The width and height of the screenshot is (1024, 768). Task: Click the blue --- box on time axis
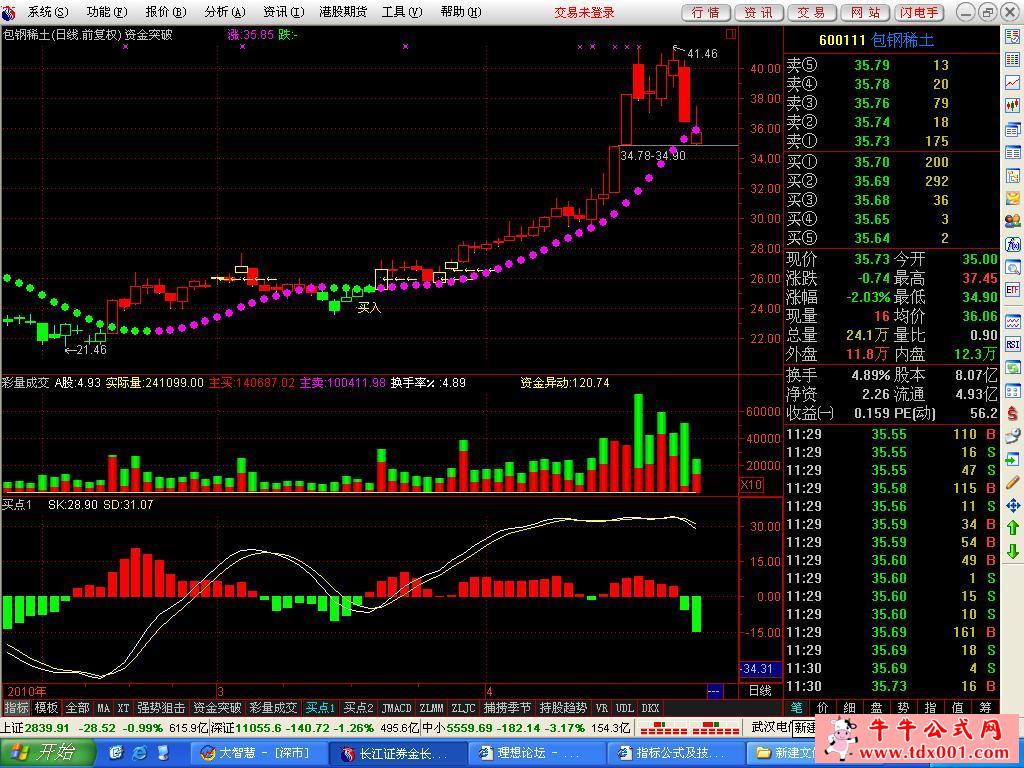point(714,691)
